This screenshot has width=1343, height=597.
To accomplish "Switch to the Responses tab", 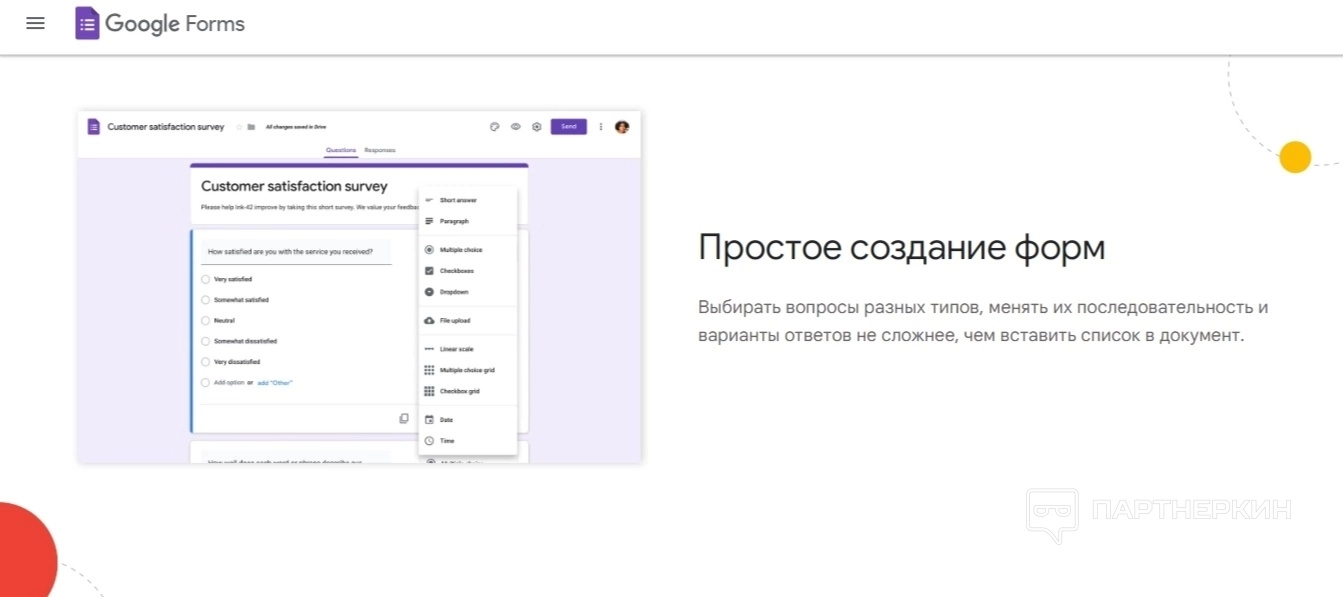I will [x=380, y=150].
